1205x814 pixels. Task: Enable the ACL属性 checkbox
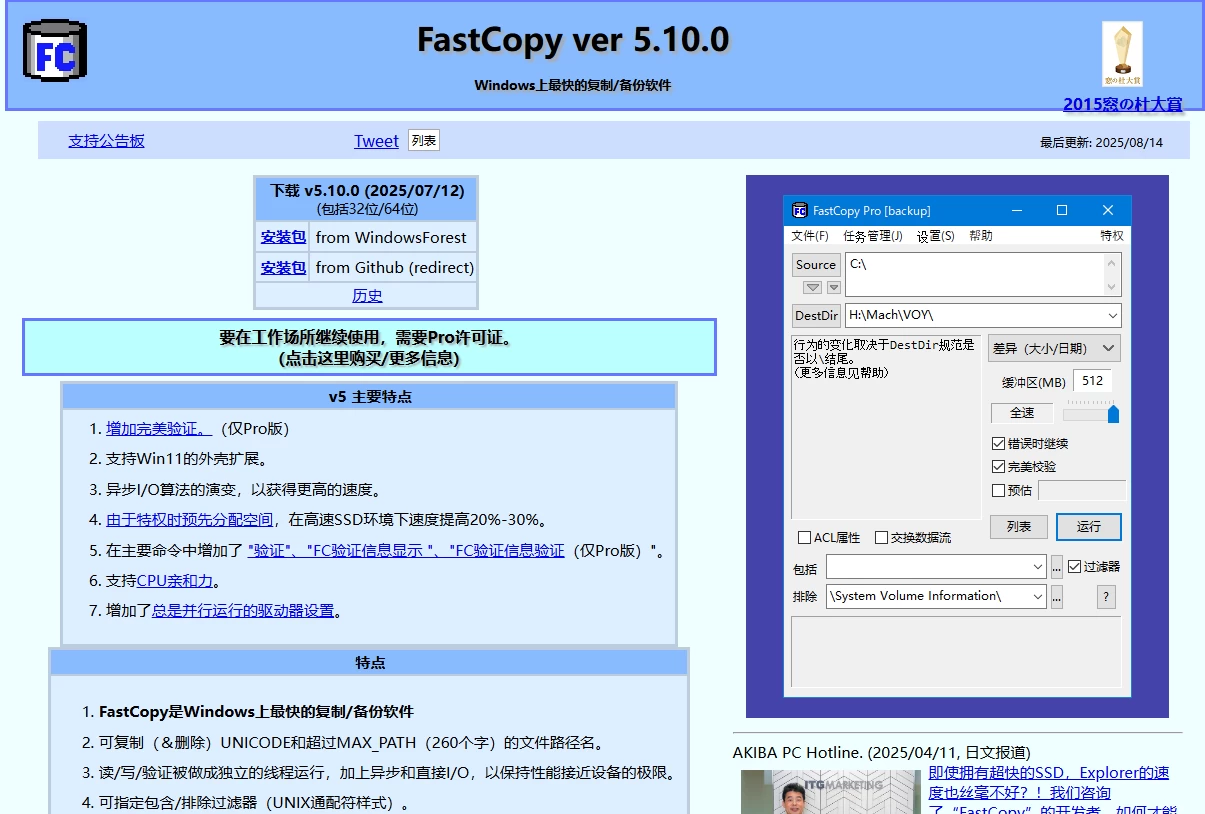coord(805,537)
